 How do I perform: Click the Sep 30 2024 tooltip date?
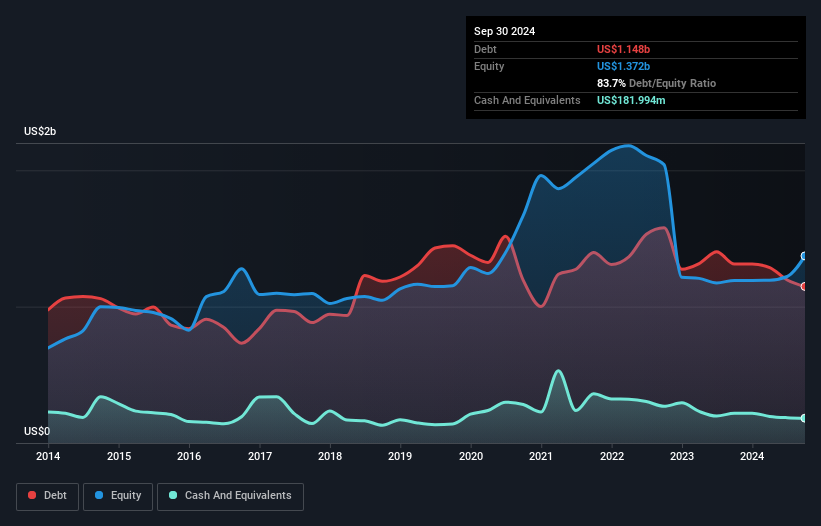click(x=504, y=31)
